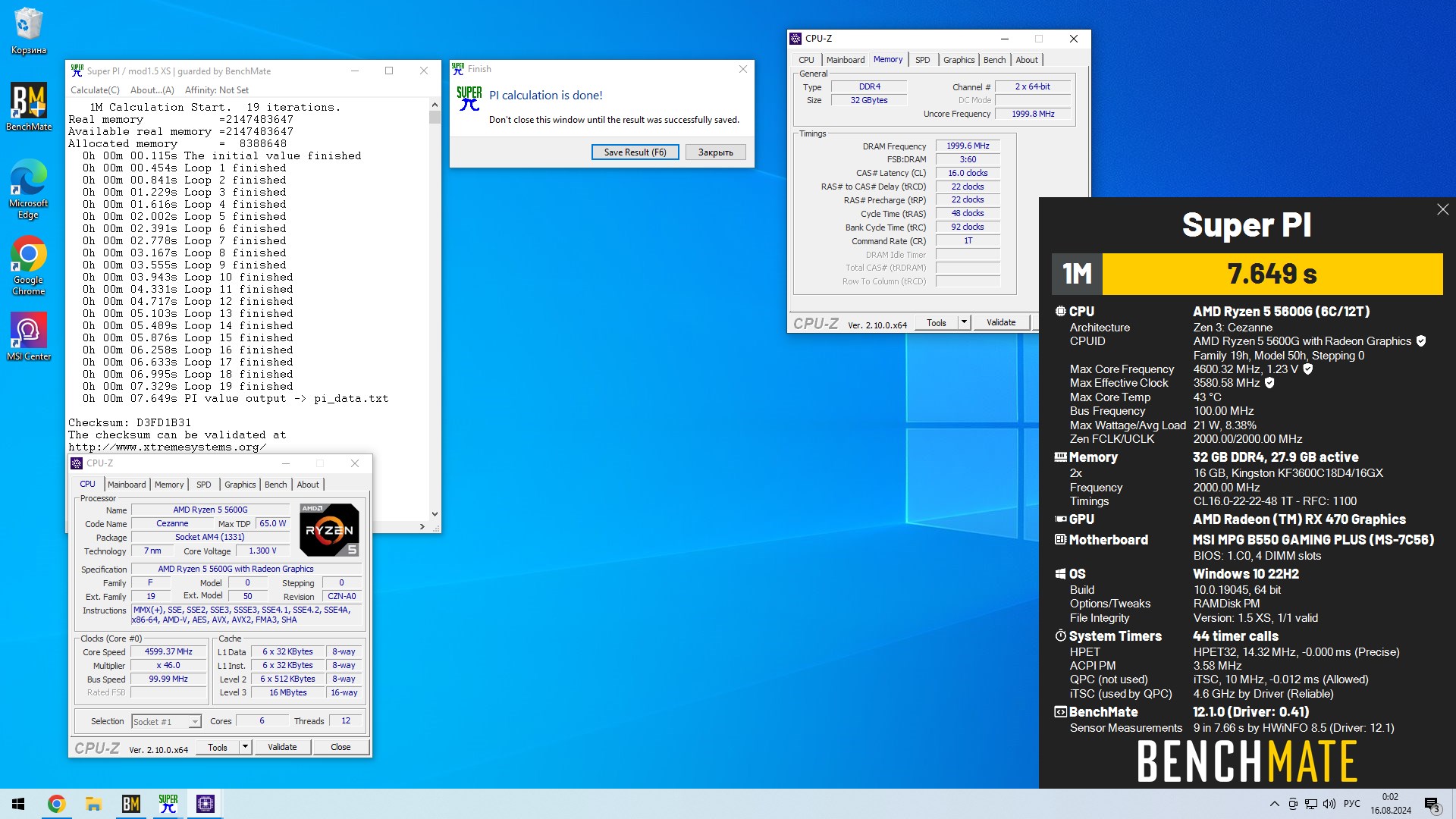
Task: Open the notification center icon
Action: coord(1432,804)
